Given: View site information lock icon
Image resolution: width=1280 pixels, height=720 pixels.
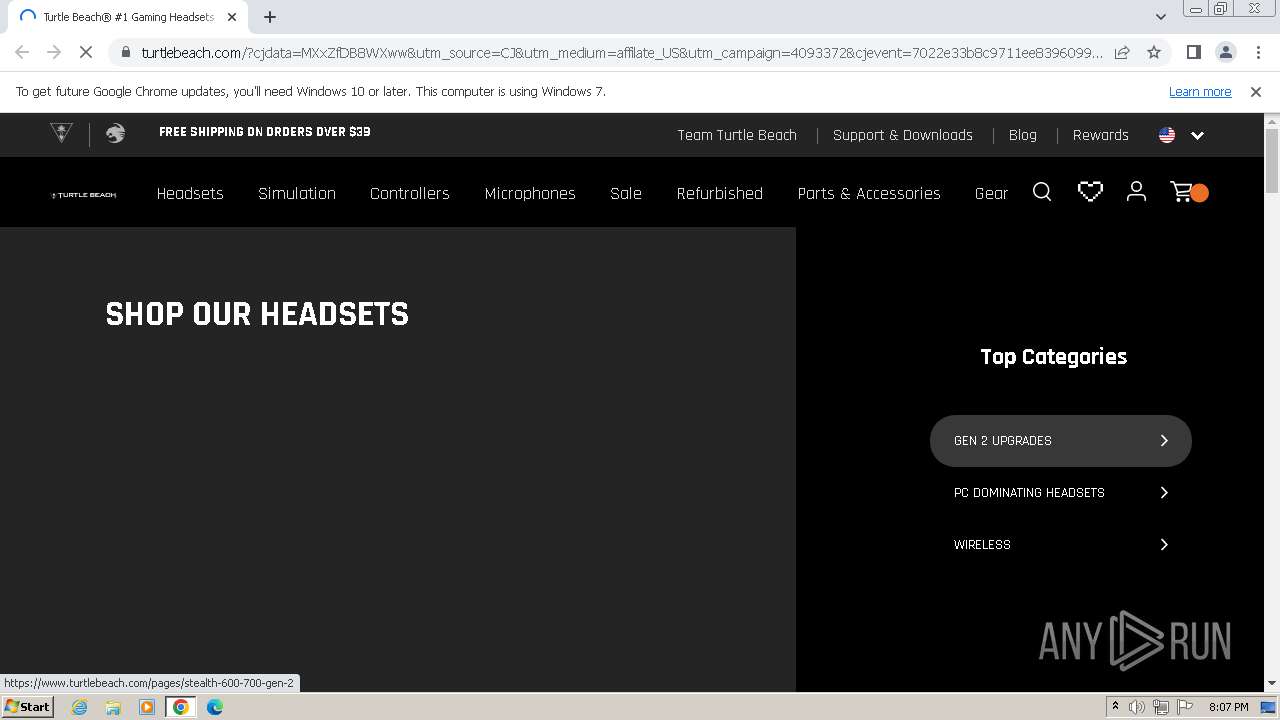Looking at the screenshot, I should tap(125, 52).
